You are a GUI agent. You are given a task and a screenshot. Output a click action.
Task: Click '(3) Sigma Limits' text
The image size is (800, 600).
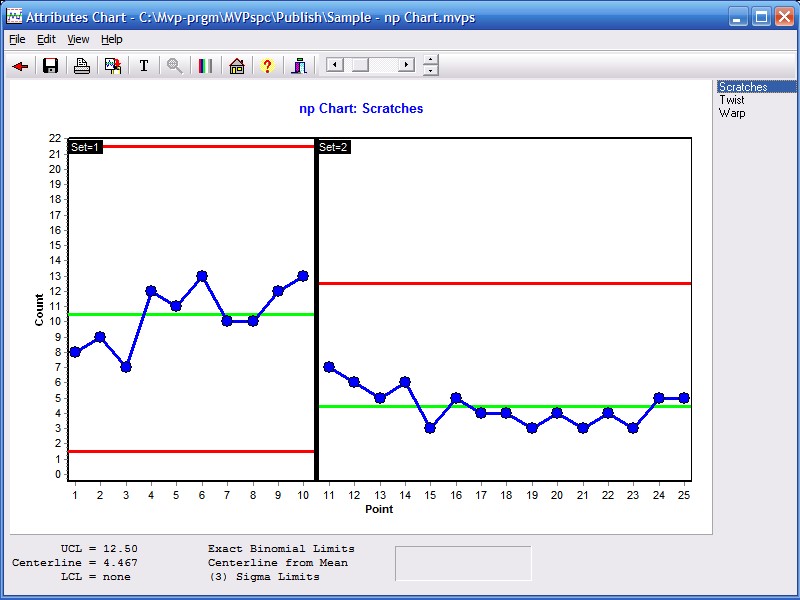coord(264,577)
